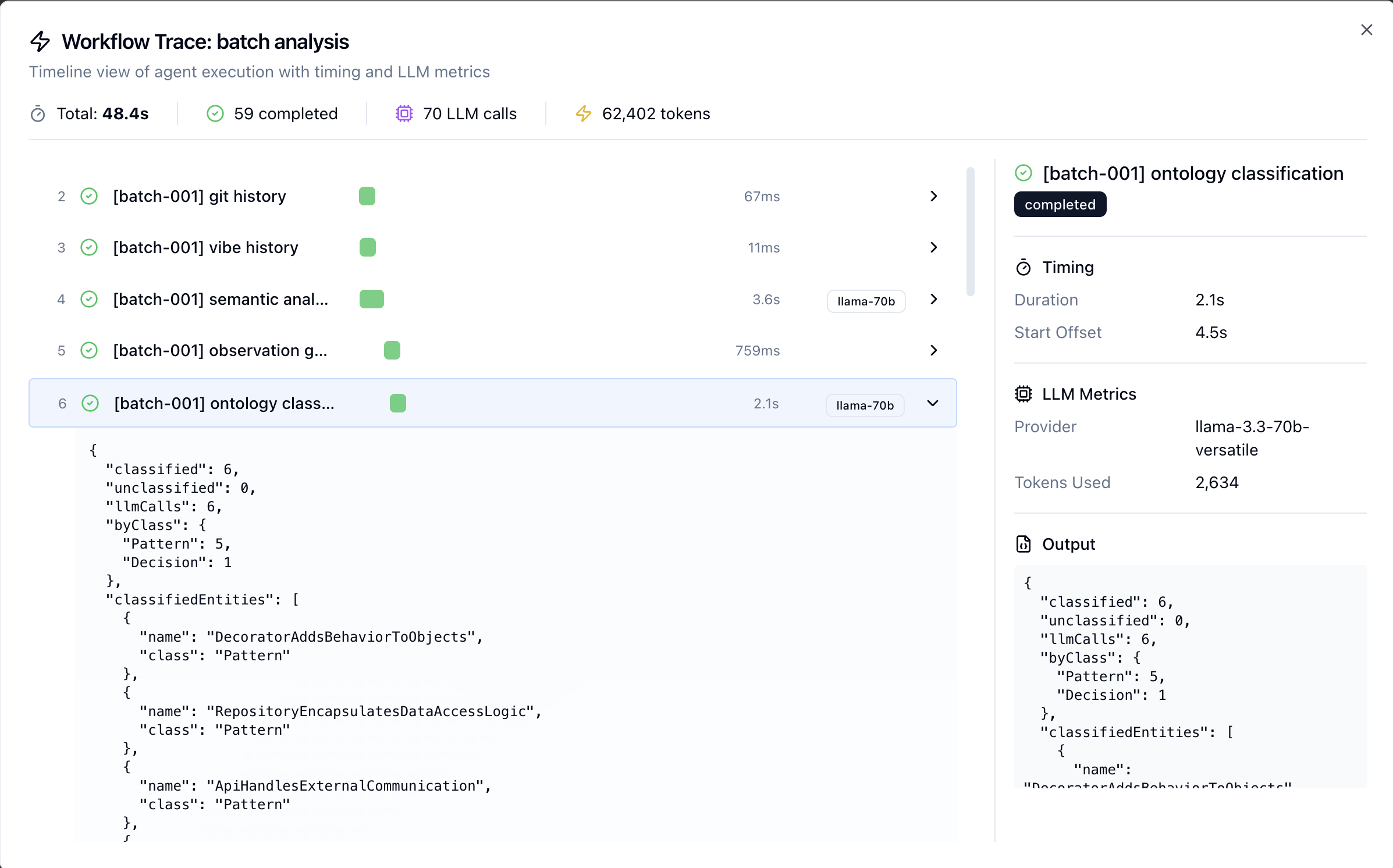Click the stopwatch icon beside Total

(38, 114)
